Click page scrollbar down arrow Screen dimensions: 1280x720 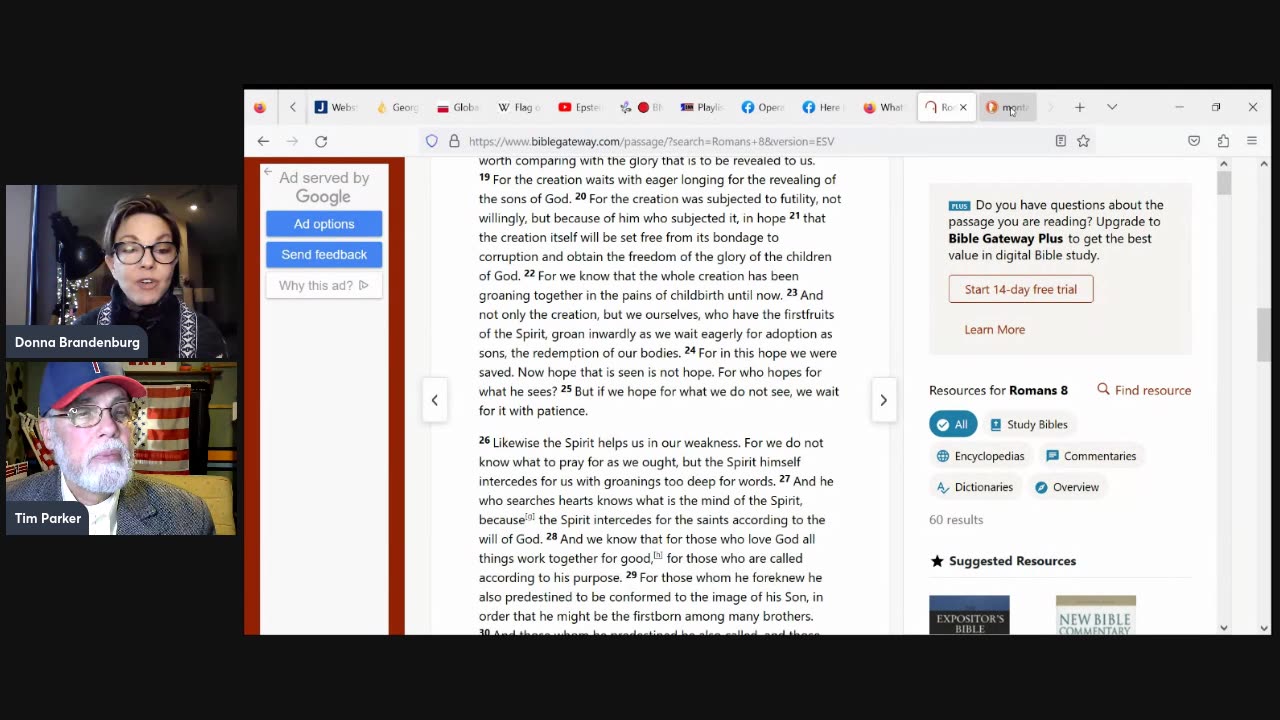(x=1264, y=628)
